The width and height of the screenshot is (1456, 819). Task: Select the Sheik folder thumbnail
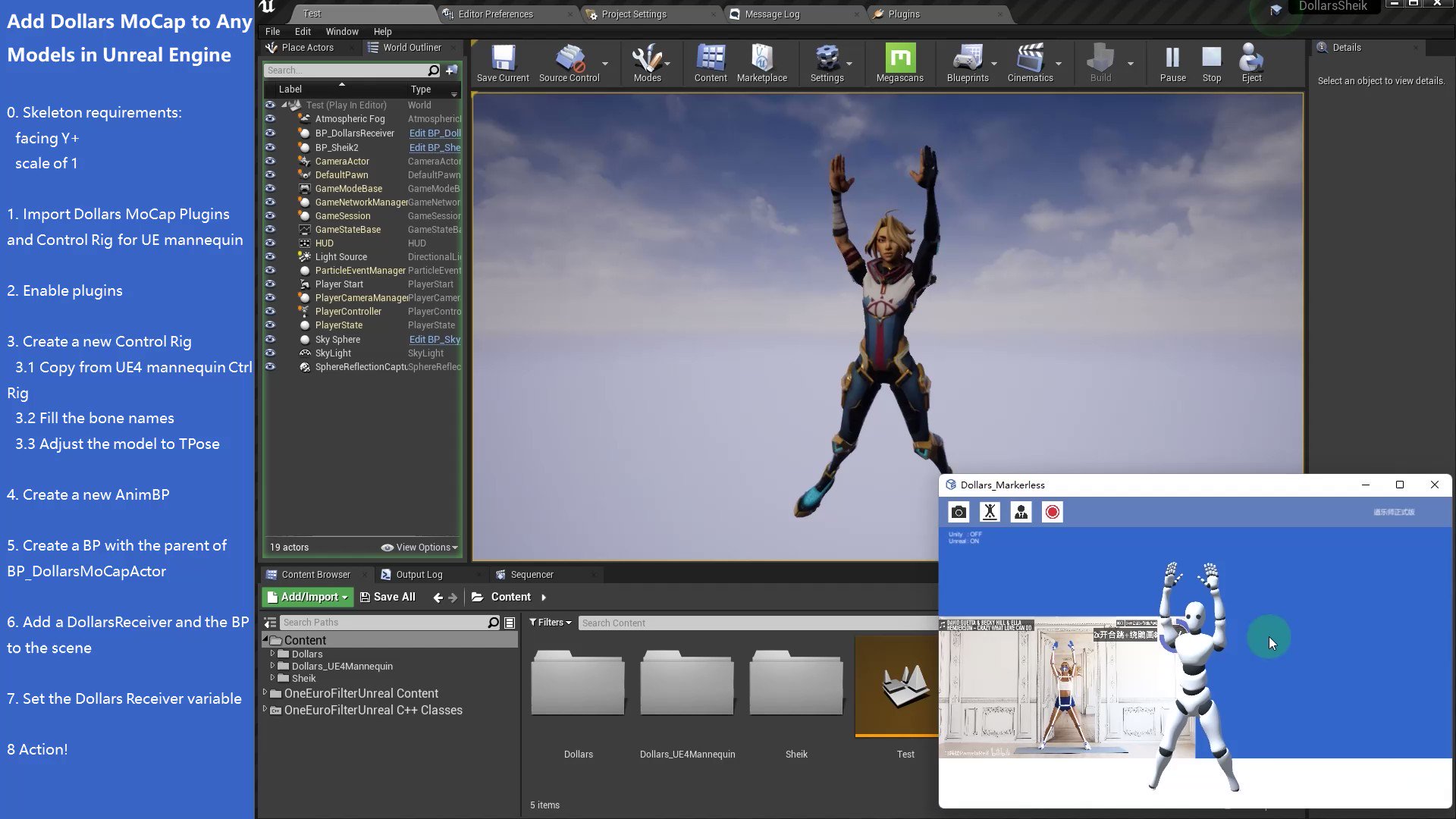click(795, 683)
